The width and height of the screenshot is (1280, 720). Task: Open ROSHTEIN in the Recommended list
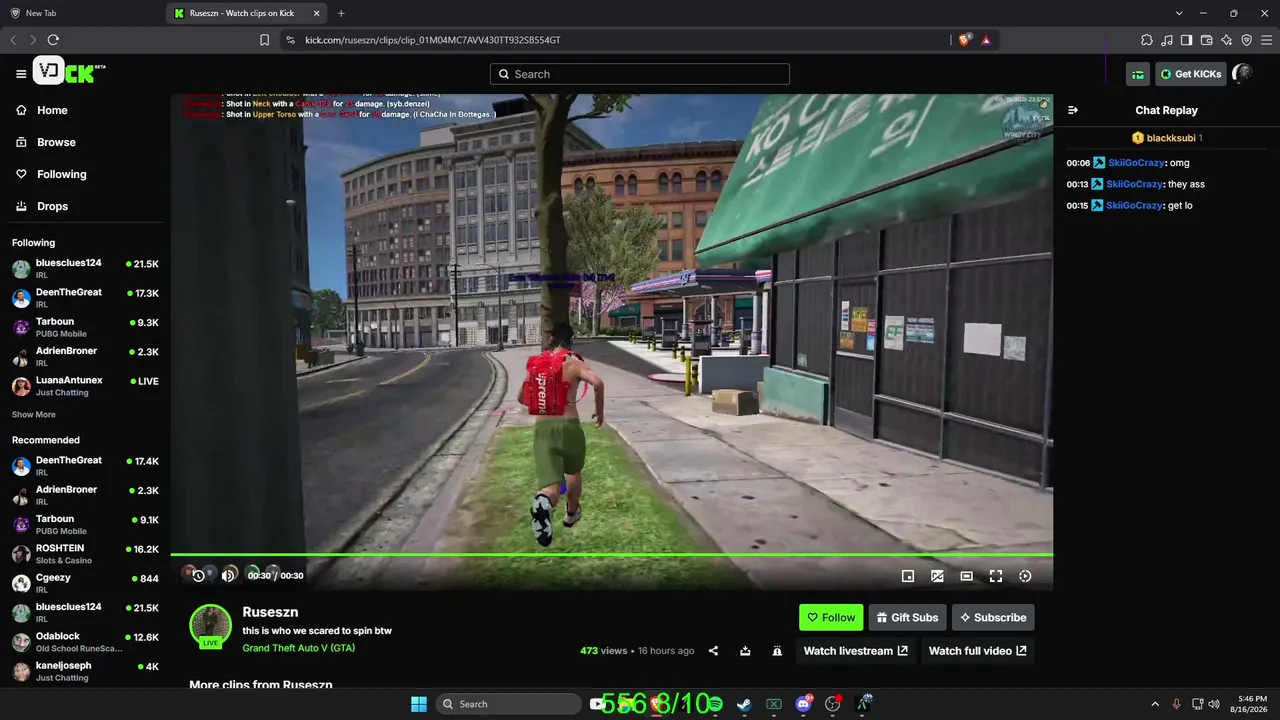pos(85,554)
